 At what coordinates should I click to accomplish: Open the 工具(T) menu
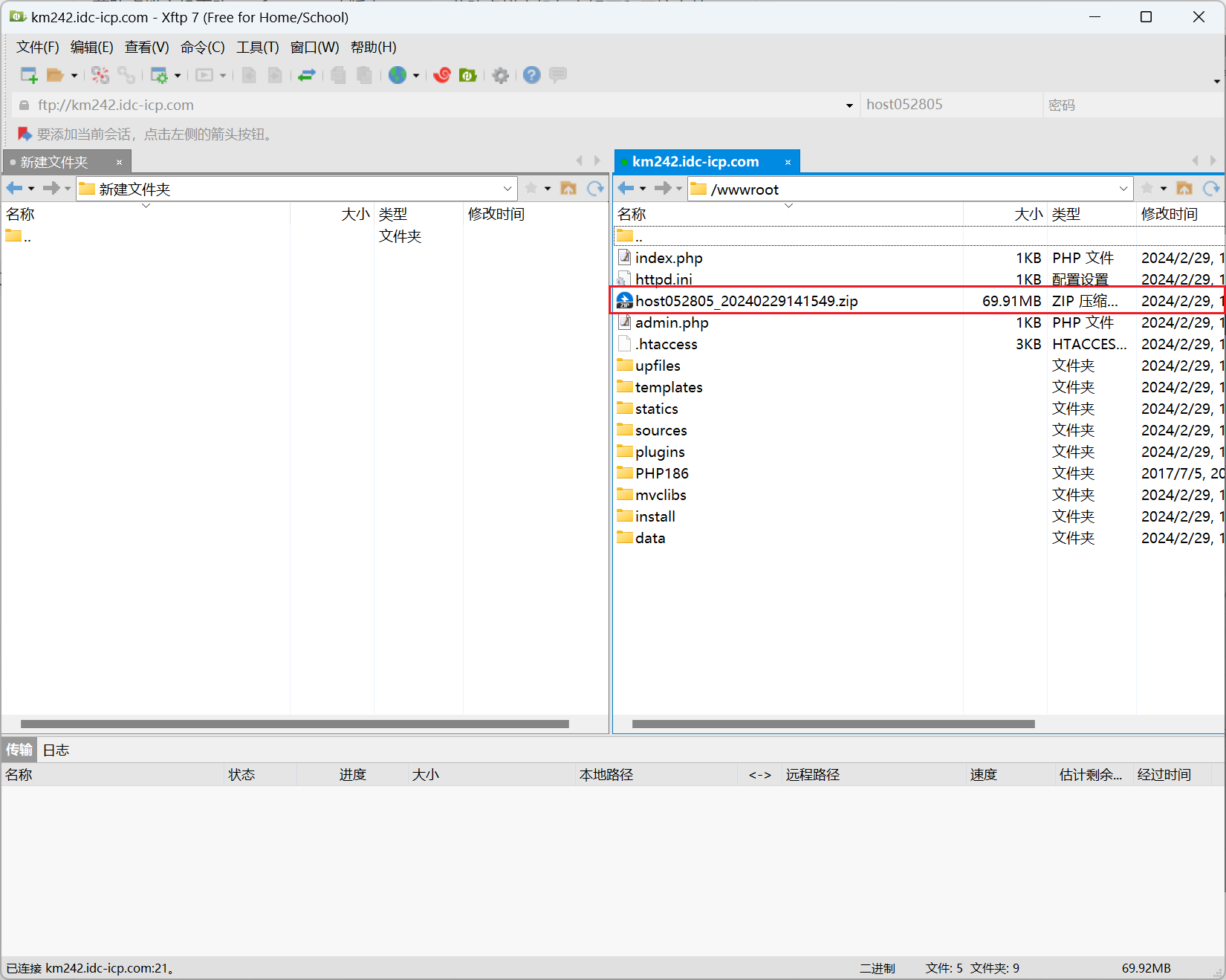[x=257, y=48]
